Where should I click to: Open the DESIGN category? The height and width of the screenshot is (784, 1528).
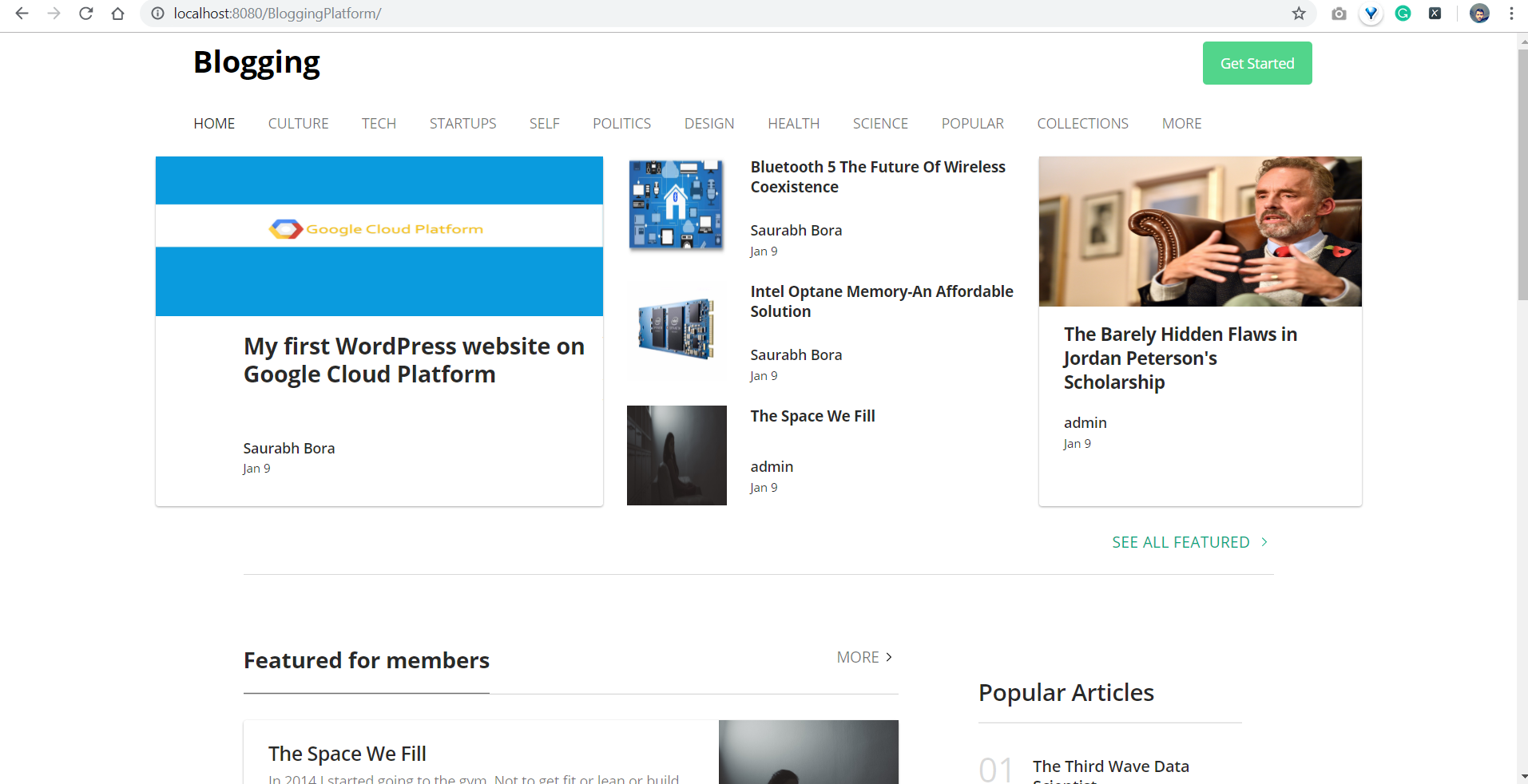(x=709, y=124)
